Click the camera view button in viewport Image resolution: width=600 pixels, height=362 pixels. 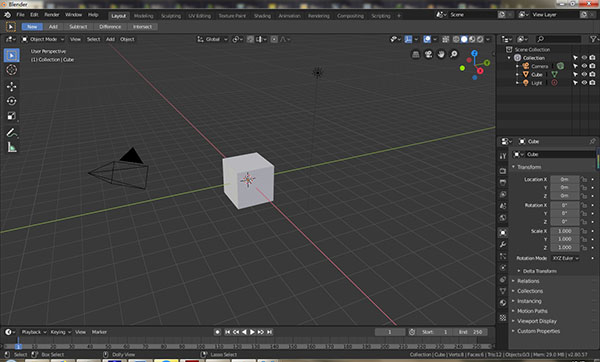pyautogui.click(x=428, y=54)
